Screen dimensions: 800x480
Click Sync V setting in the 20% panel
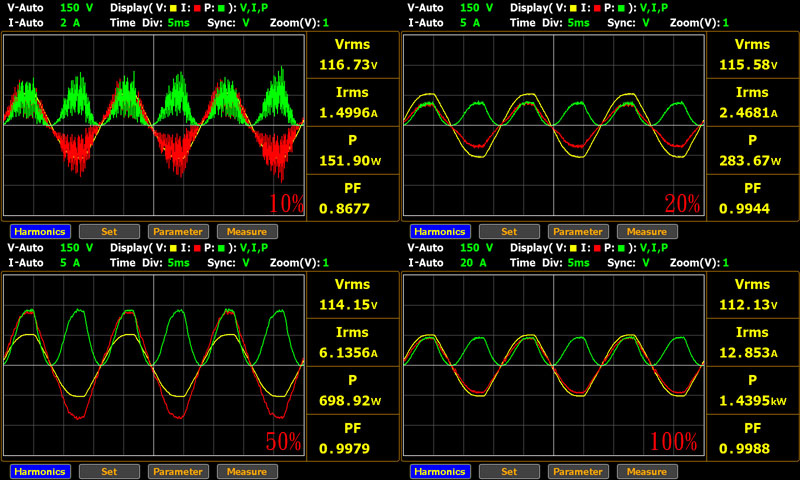645,23
